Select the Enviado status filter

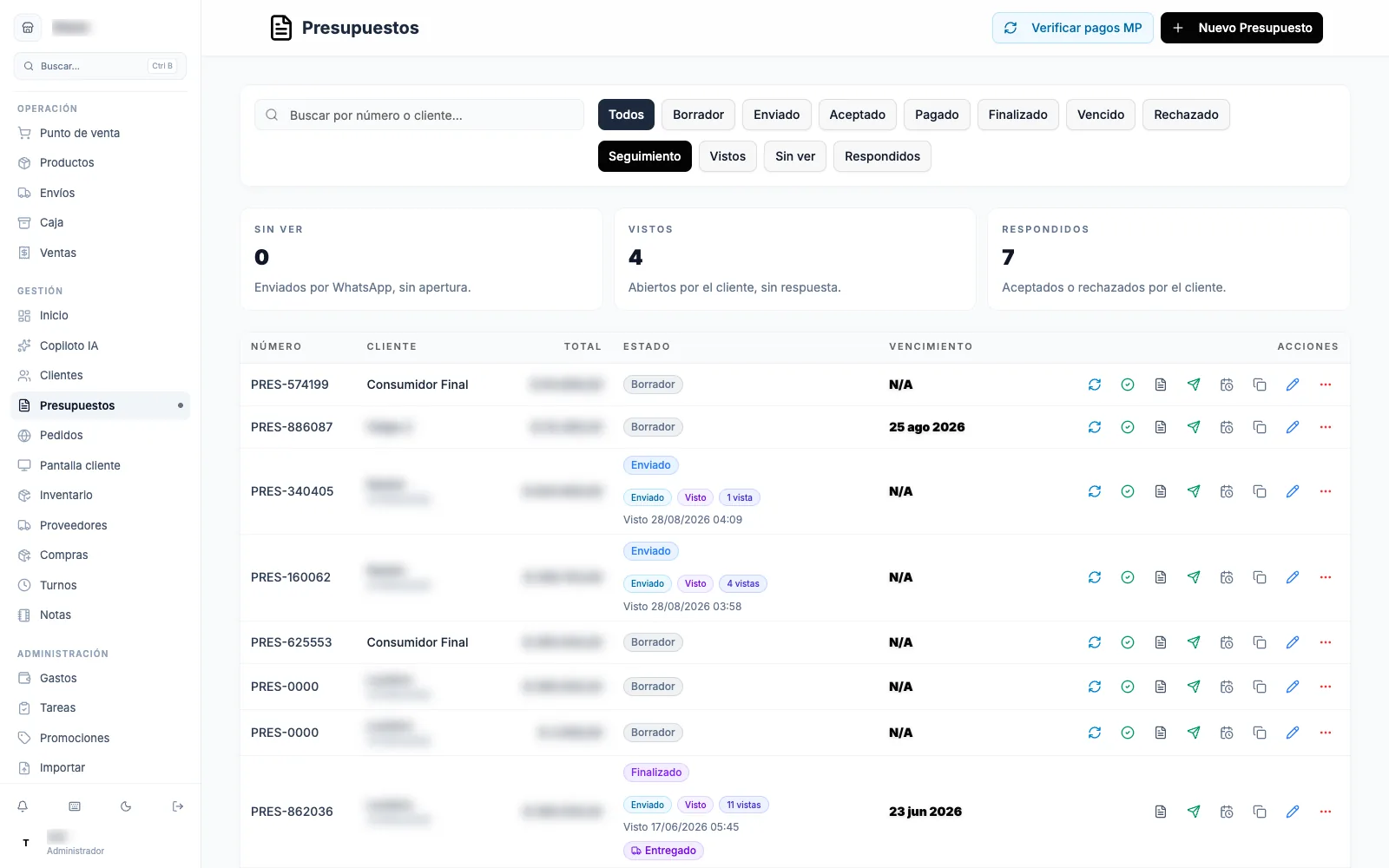point(776,115)
